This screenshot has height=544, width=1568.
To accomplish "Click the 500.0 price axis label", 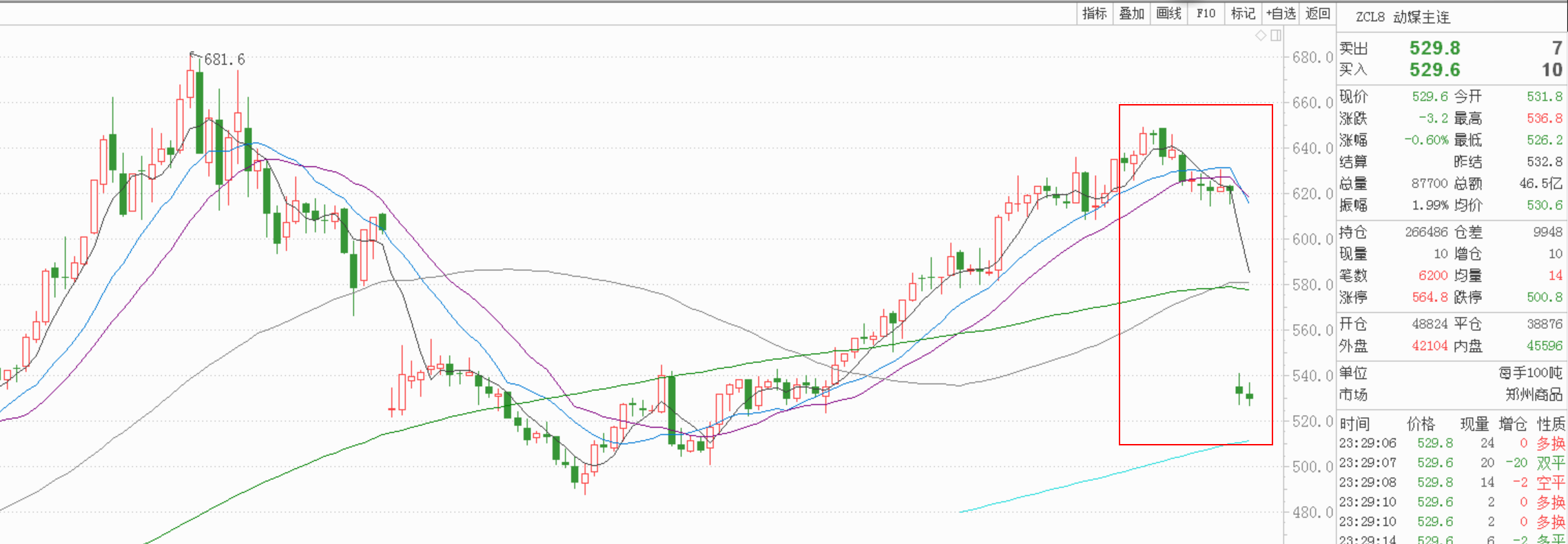I will point(1312,467).
